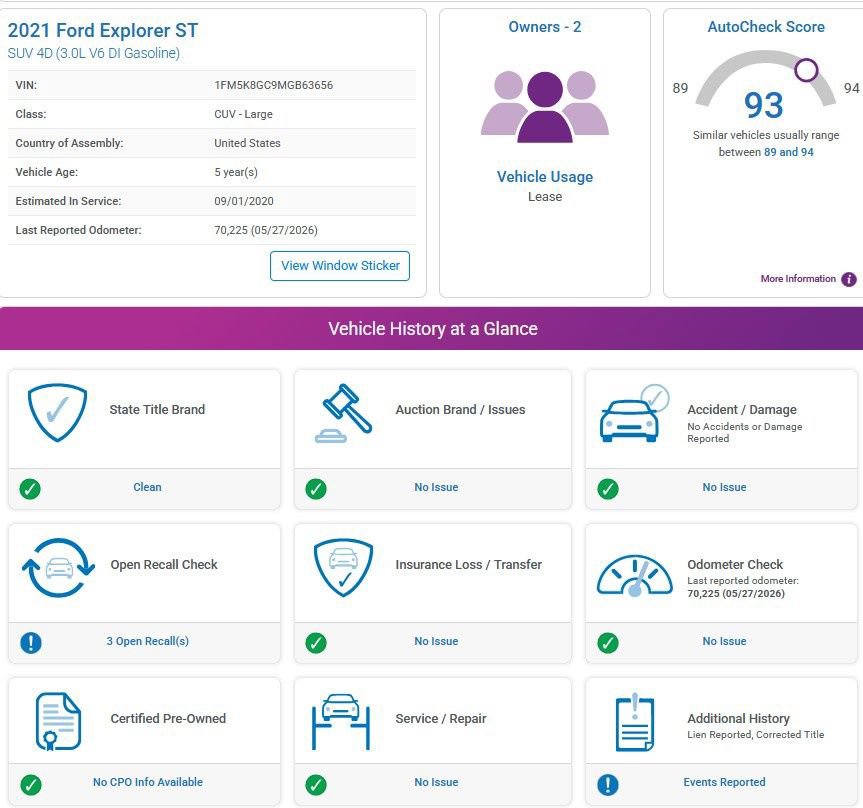Click the blue alert icon beside Open Recalls
The height and width of the screenshot is (808, 863).
[31, 642]
